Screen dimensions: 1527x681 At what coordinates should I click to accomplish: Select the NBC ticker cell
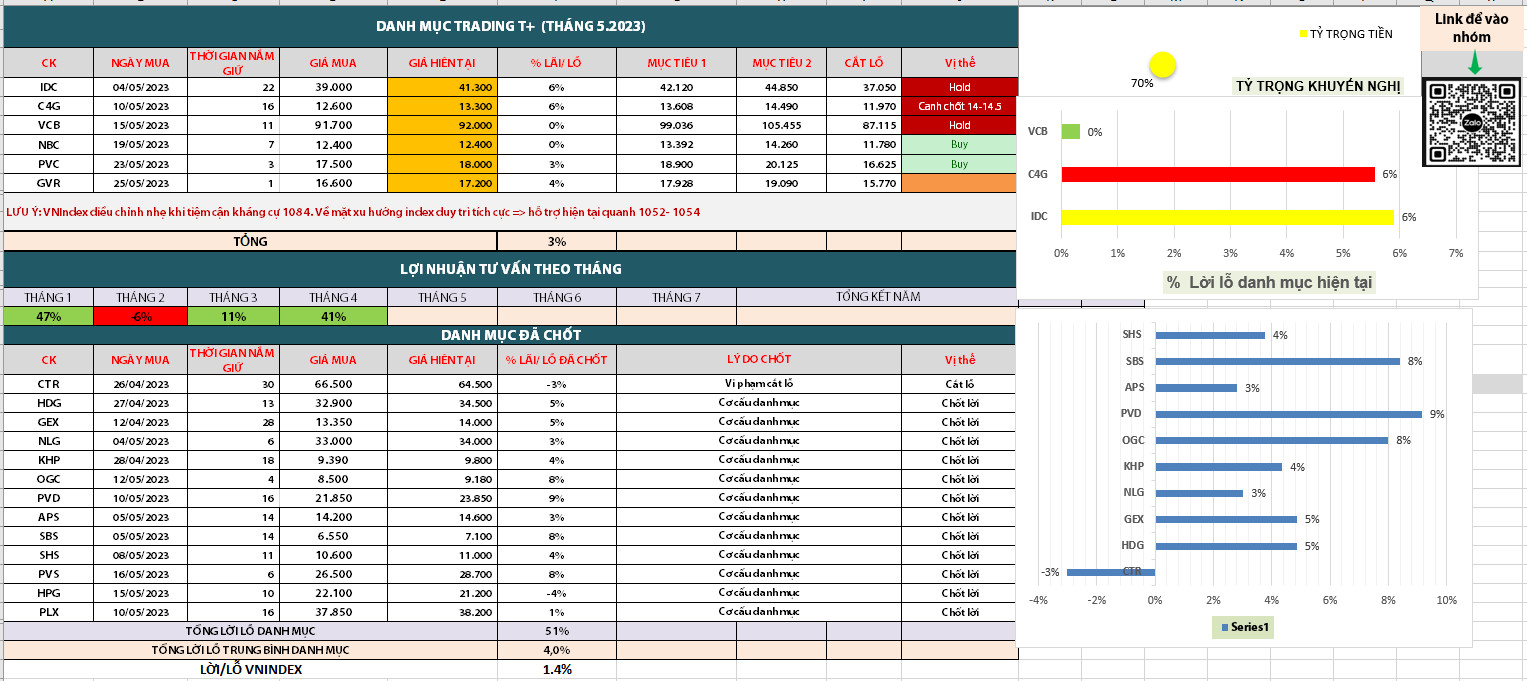(x=49, y=145)
